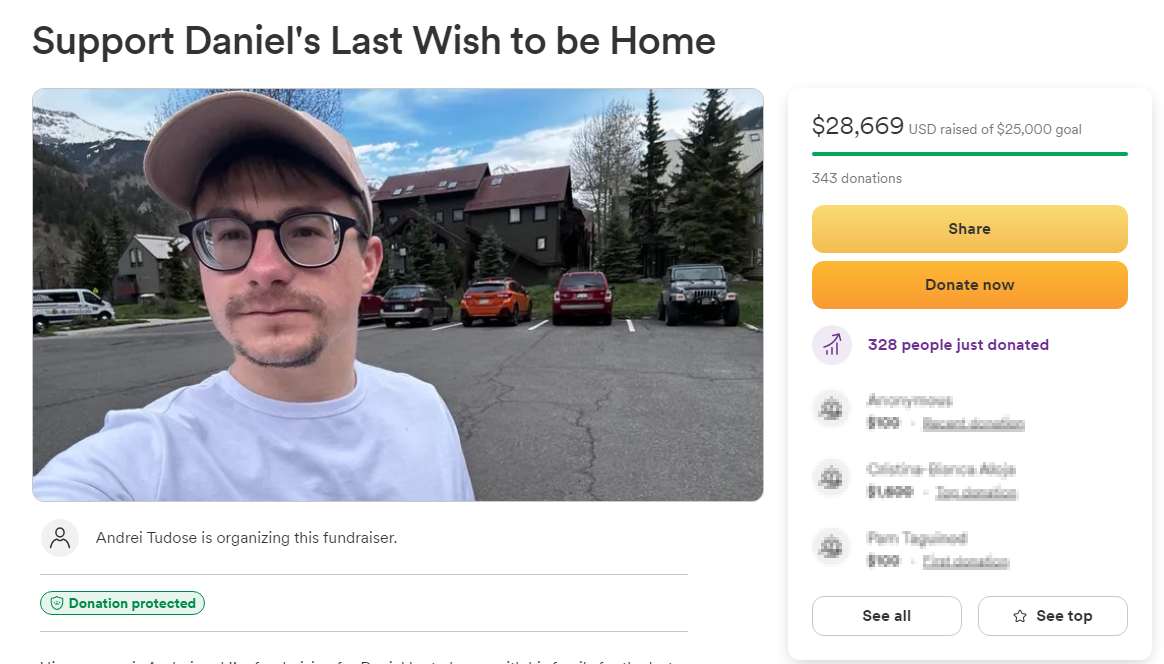The height and width of the screenshot is (664, 1164).
Task: Click the green fundraising progress bar
Action: (x=970, y=154)
